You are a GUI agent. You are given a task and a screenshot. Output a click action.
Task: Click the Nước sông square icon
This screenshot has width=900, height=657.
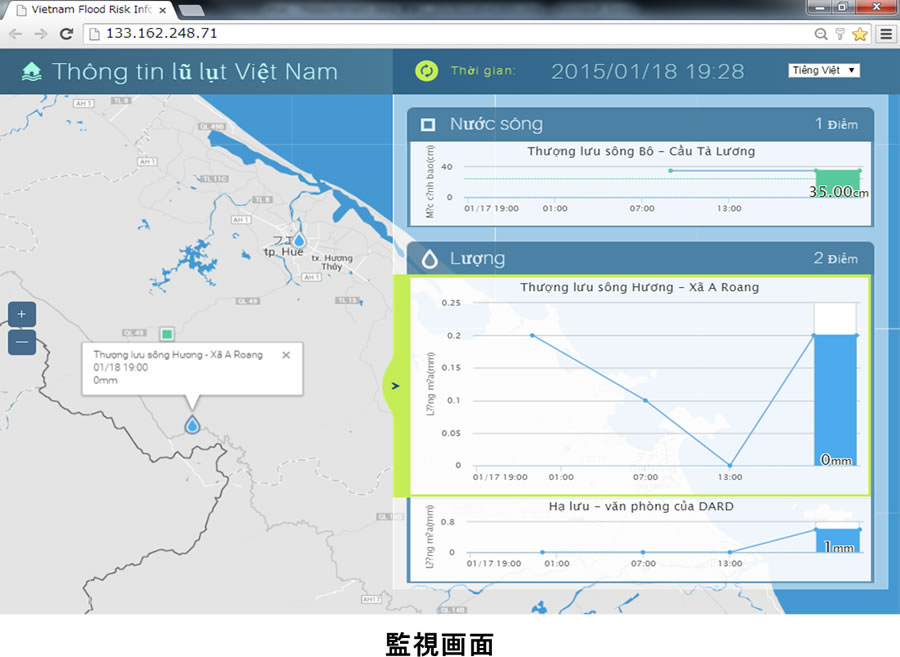click(428, 125)
